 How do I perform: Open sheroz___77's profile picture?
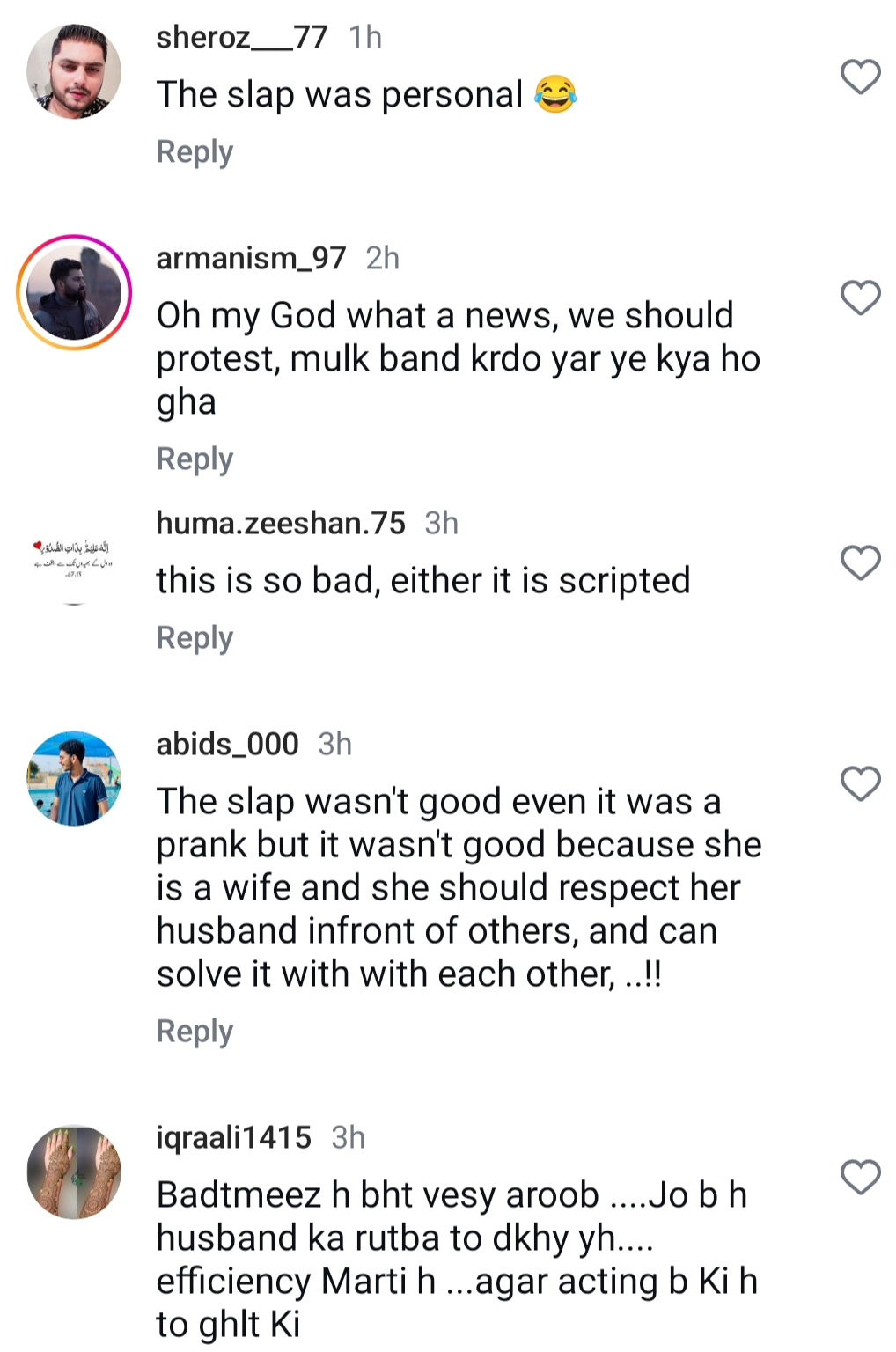click(74, 71)
